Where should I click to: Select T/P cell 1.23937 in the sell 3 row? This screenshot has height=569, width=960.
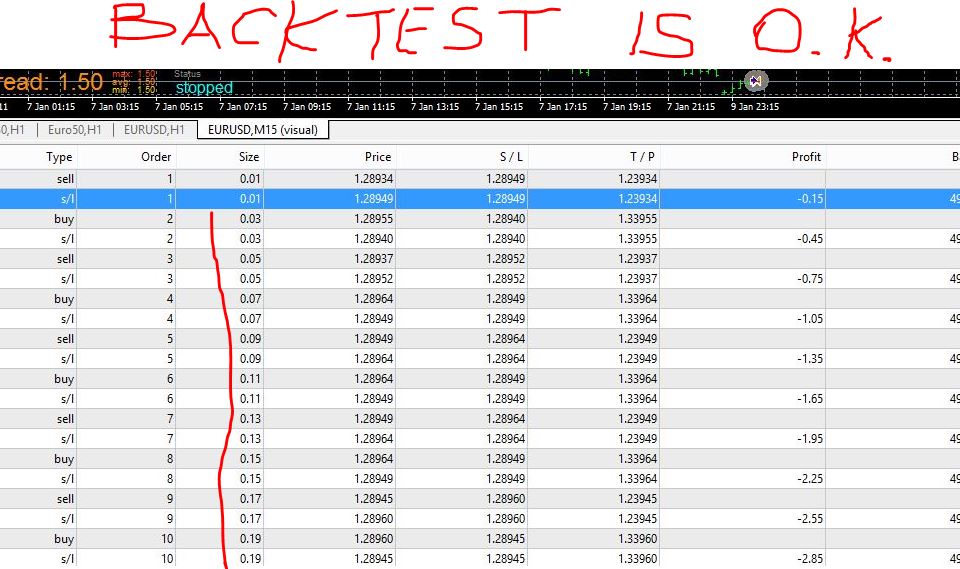click(x=637, y=258)
